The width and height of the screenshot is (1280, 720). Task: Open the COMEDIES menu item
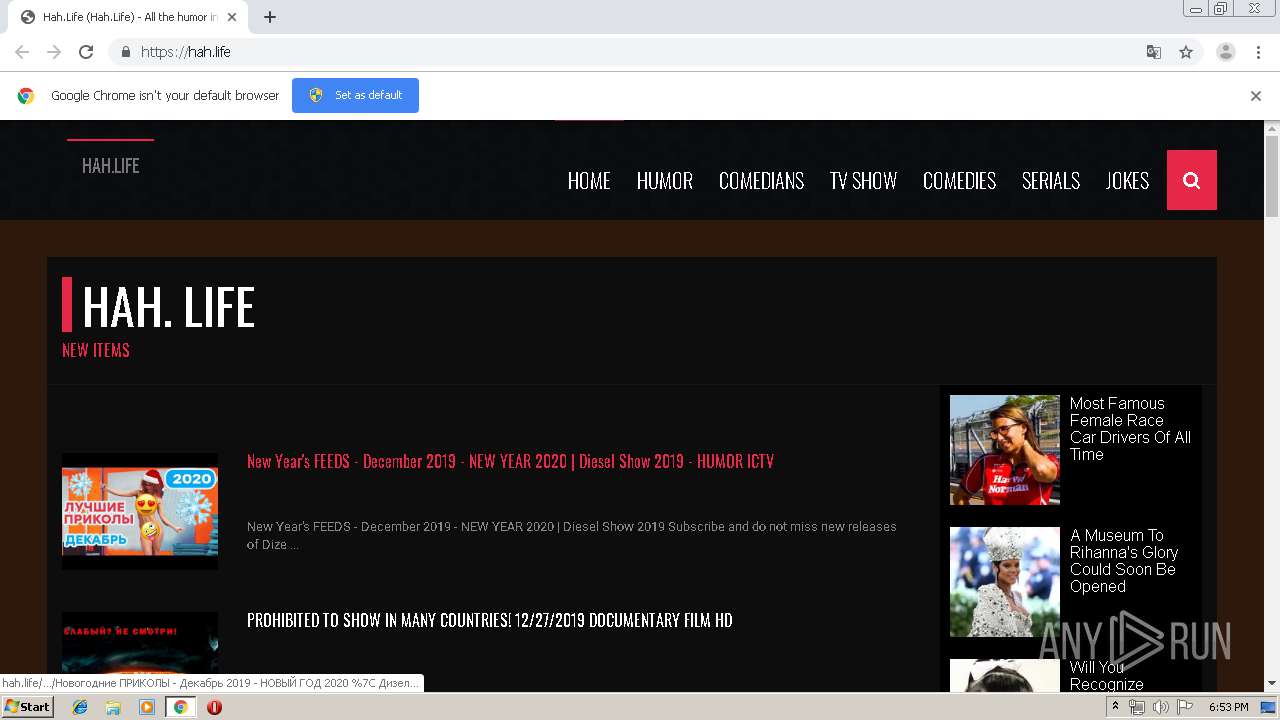(959, 181)
